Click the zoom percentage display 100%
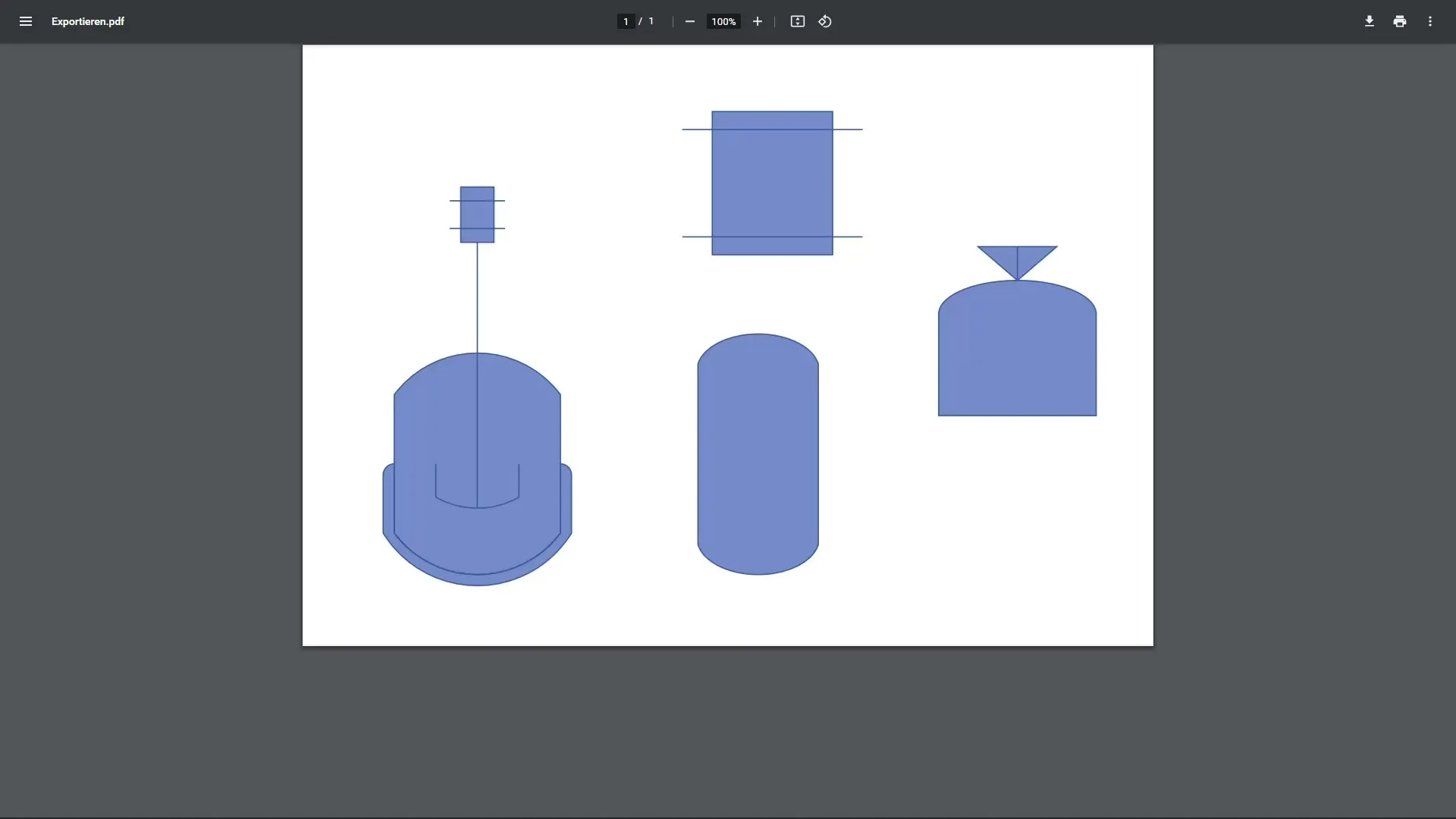This screenshot has width=1456, height=819. (x=724, y=21)
